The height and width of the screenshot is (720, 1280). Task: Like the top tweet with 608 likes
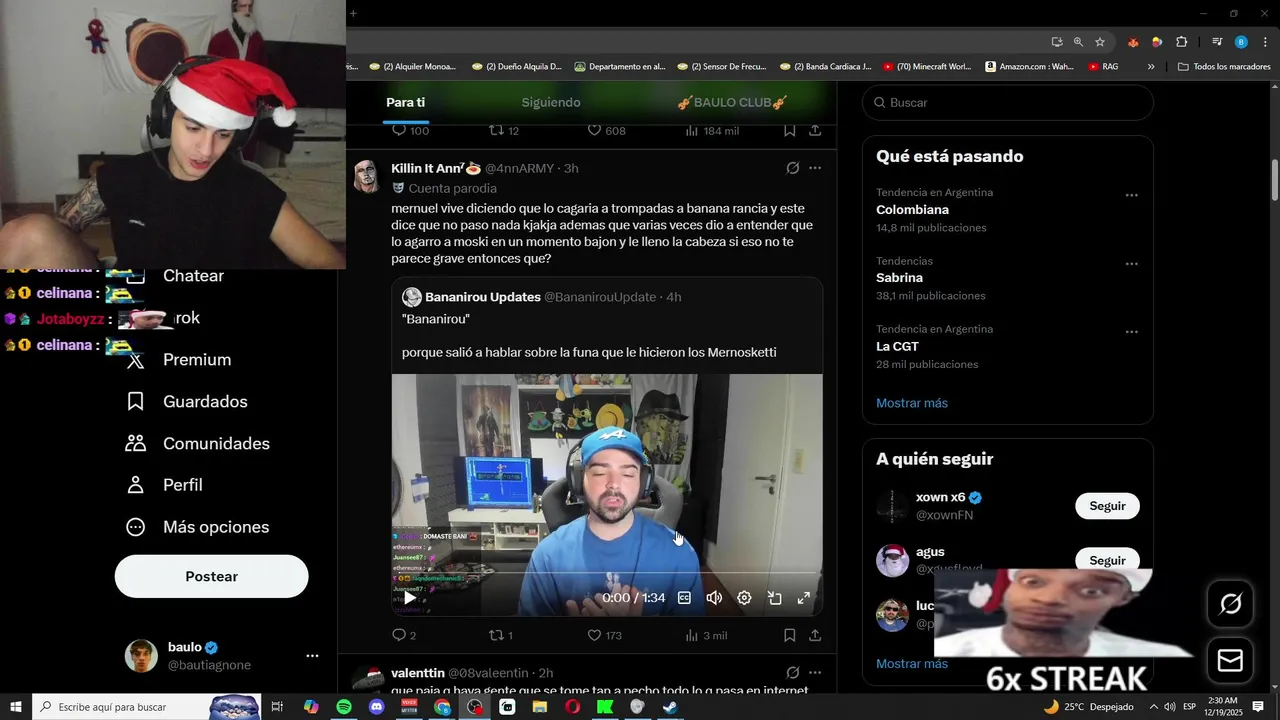pos(594,131)
